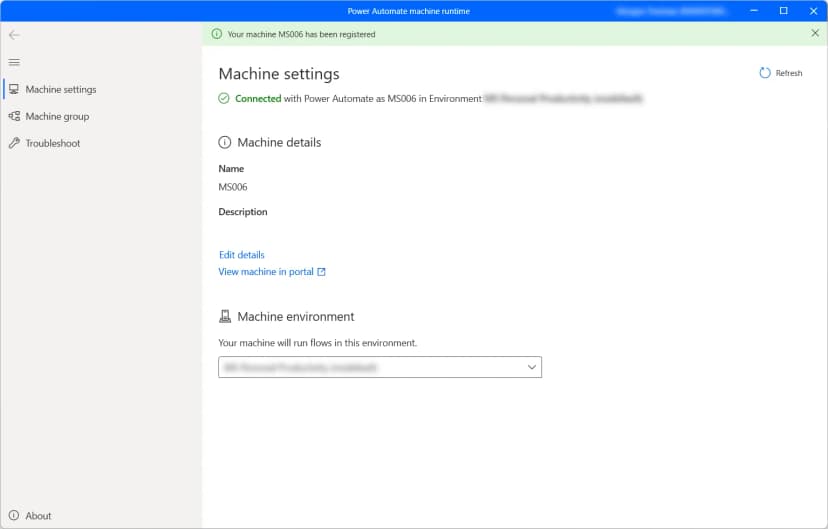Click the info icon in the notification banner
The width and height of the screenshot is (828, 529).
click(x=217, y=34)
